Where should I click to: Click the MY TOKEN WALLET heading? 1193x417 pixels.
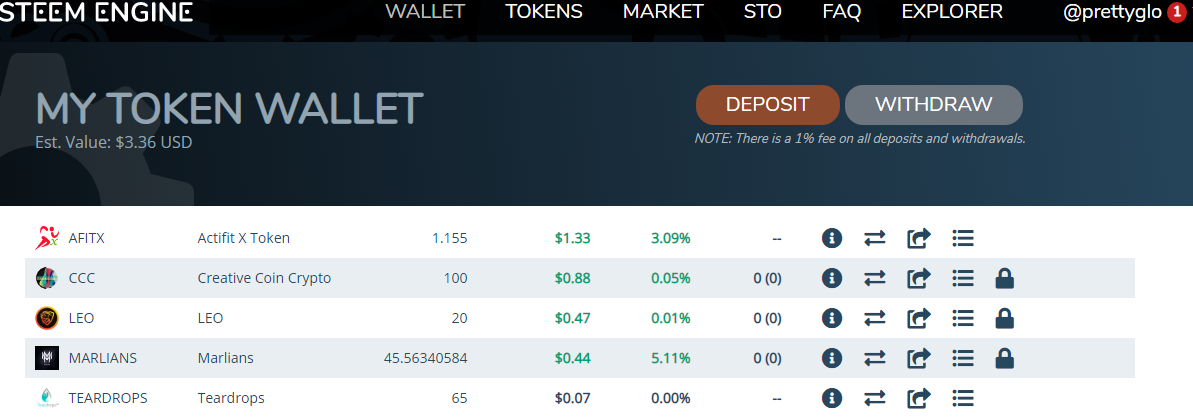(x=229, y=110)
